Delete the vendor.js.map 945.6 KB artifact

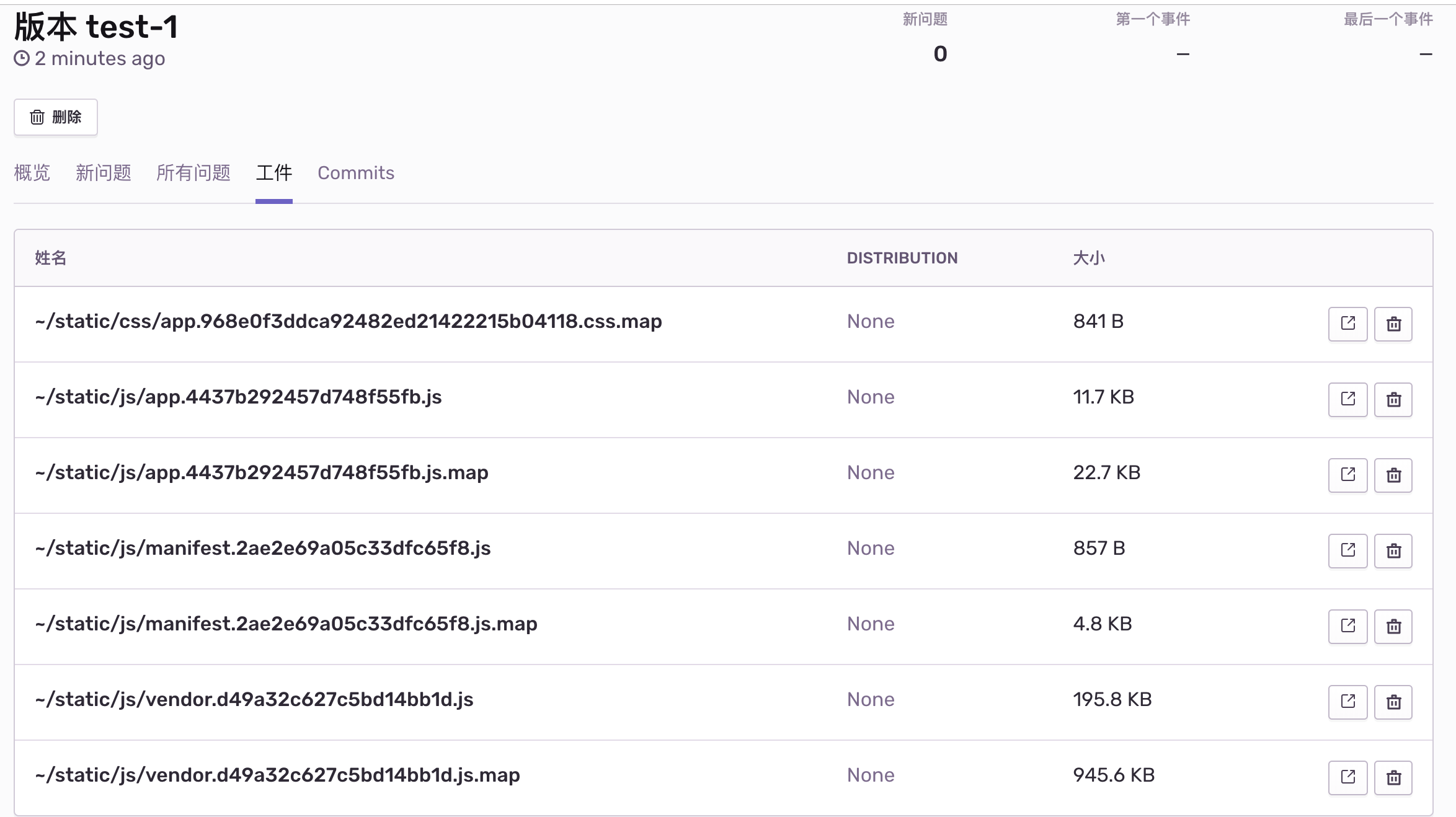tap(1393, 777)
